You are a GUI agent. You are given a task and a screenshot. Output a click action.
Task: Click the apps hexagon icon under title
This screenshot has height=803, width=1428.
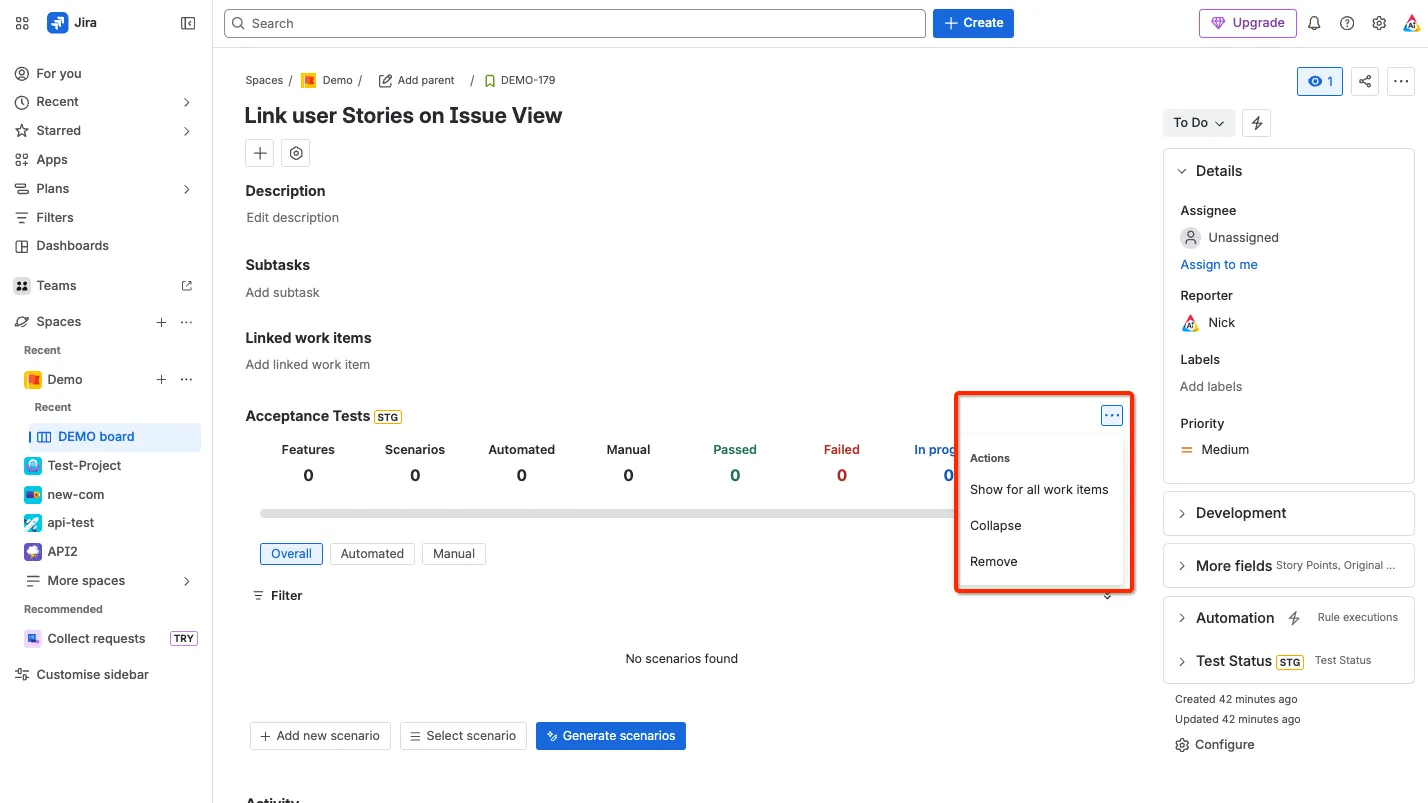click(x=296, y=153)
